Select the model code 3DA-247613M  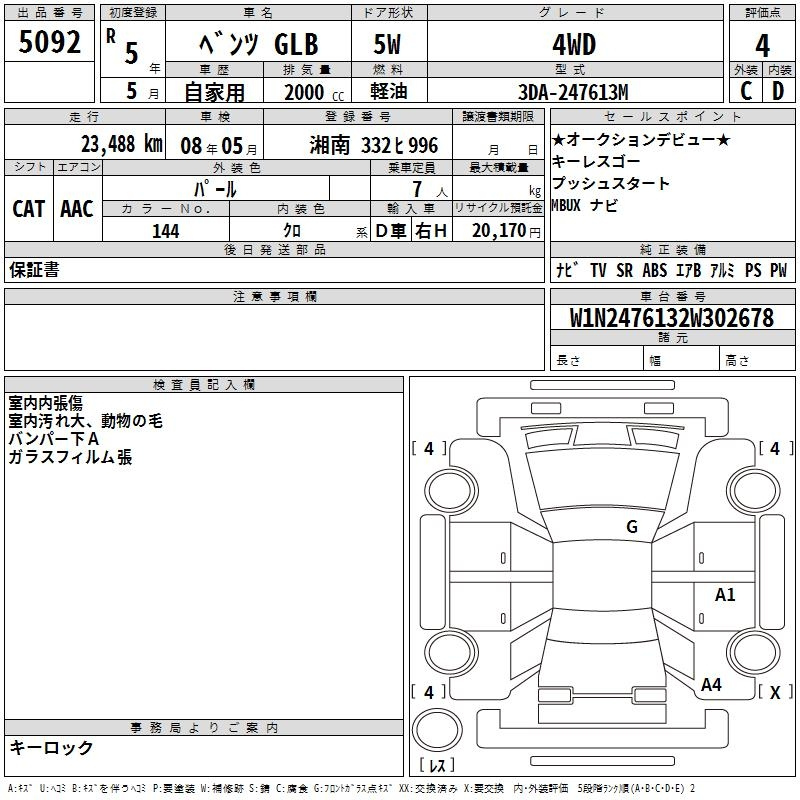pos(573,92)
